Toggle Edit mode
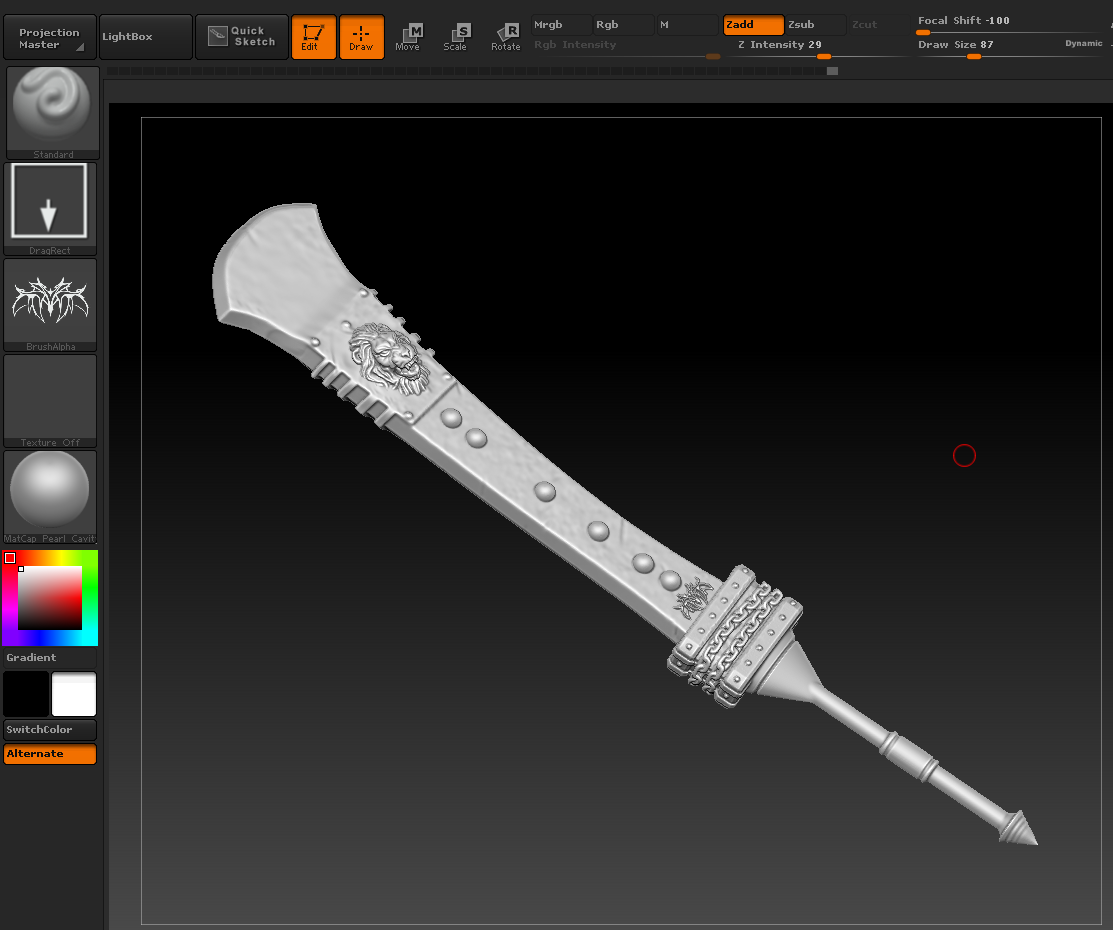 click(313, 36)
